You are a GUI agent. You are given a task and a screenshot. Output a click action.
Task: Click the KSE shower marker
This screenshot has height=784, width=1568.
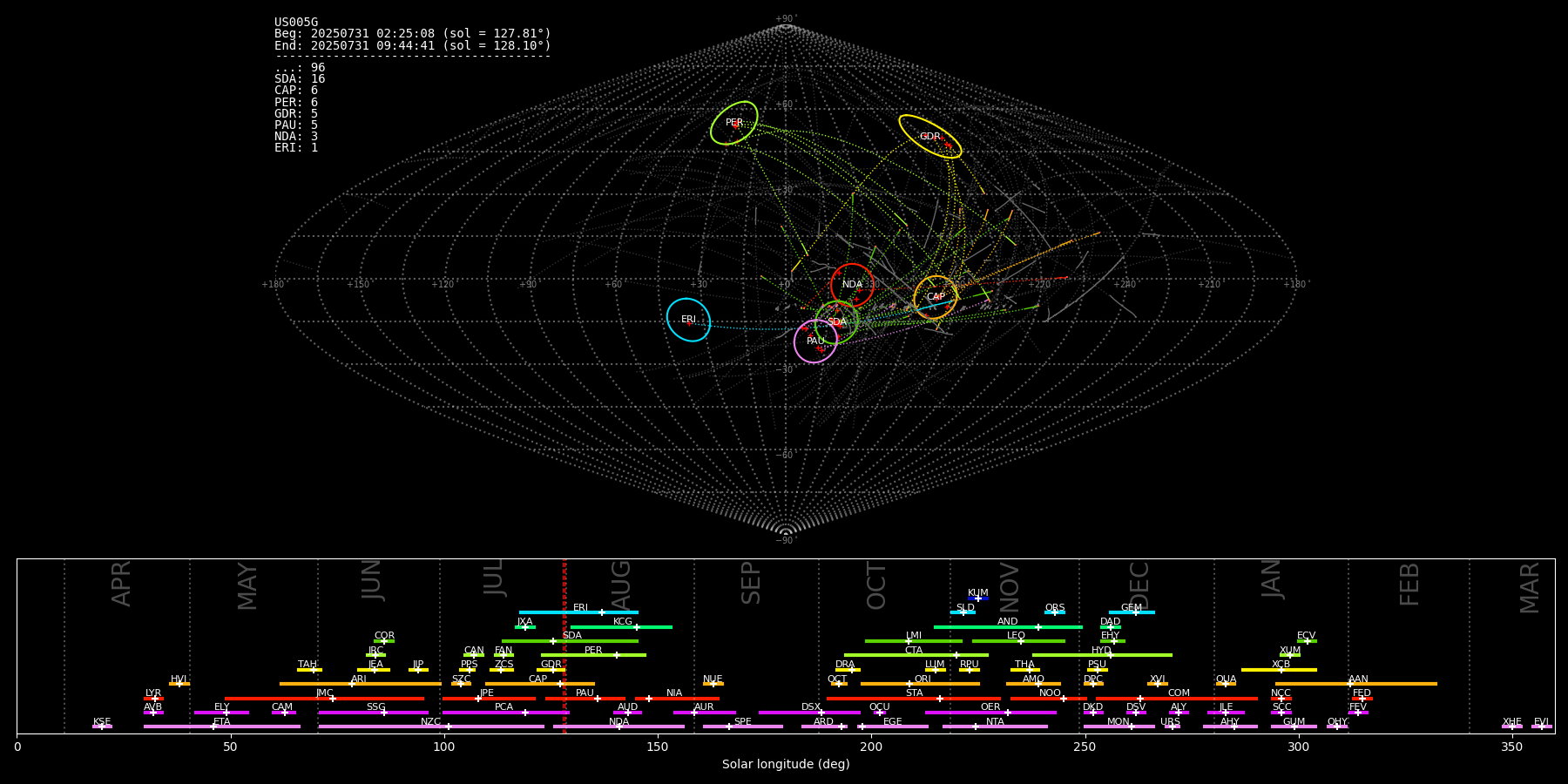(x=102, y=727)
